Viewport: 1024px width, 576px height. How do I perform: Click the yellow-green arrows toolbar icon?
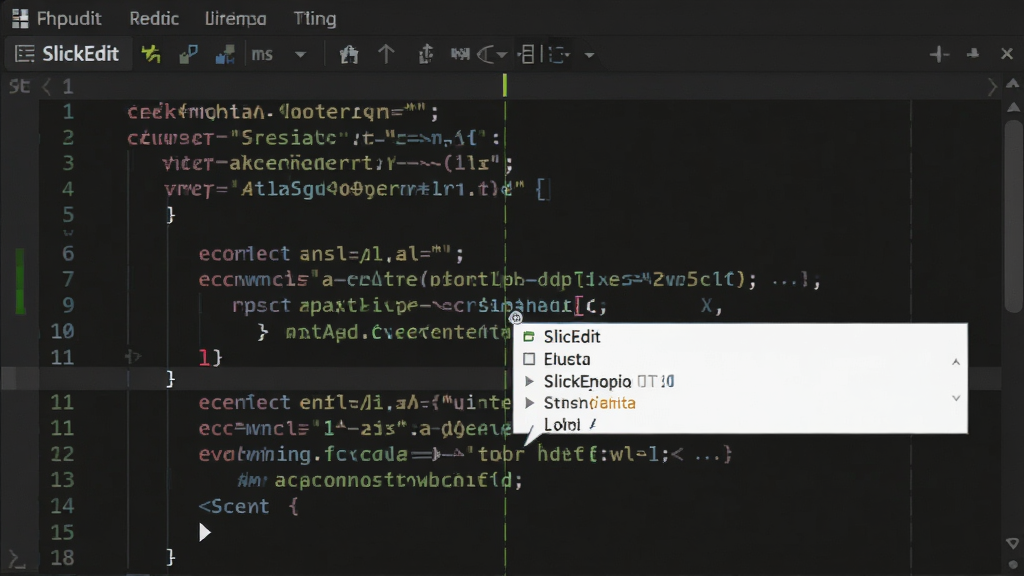click(151, 54)
